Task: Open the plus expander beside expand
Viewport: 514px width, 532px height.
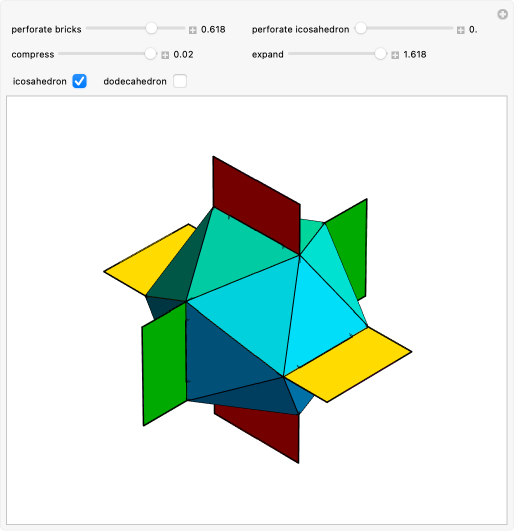Action: point(395,55)
